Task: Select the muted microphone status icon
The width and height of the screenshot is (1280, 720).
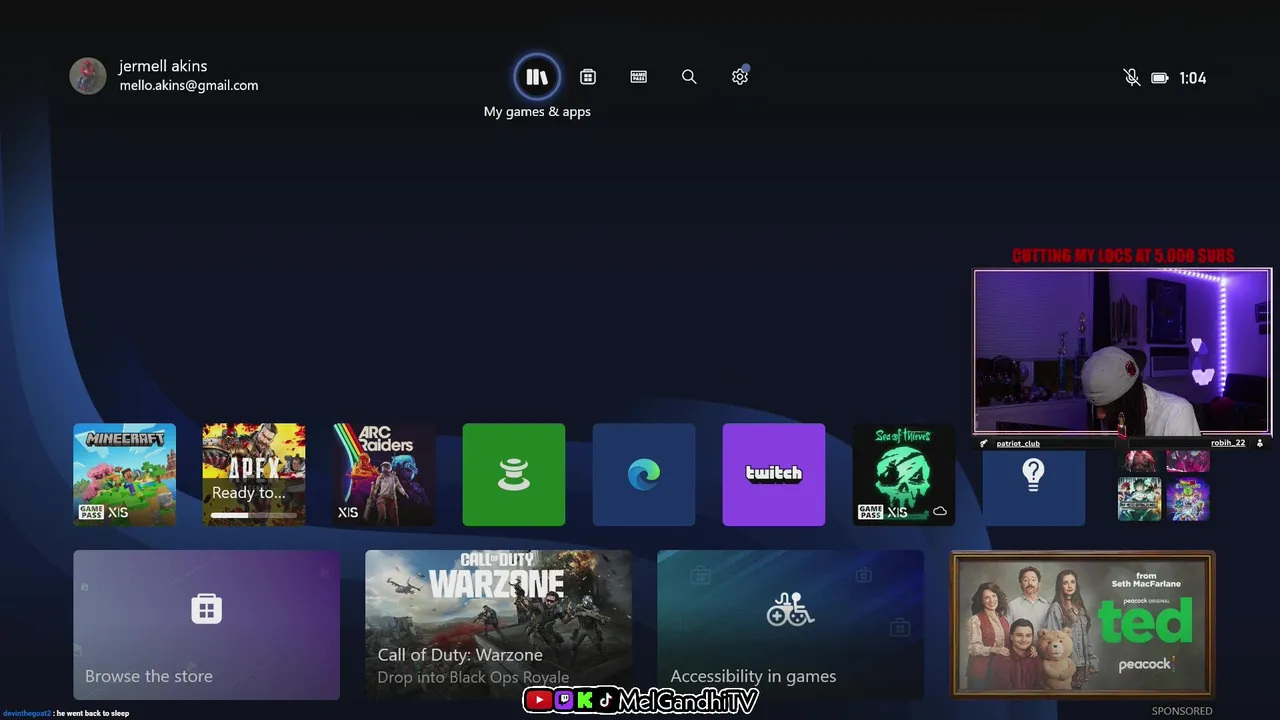Action: [1131, 78]
